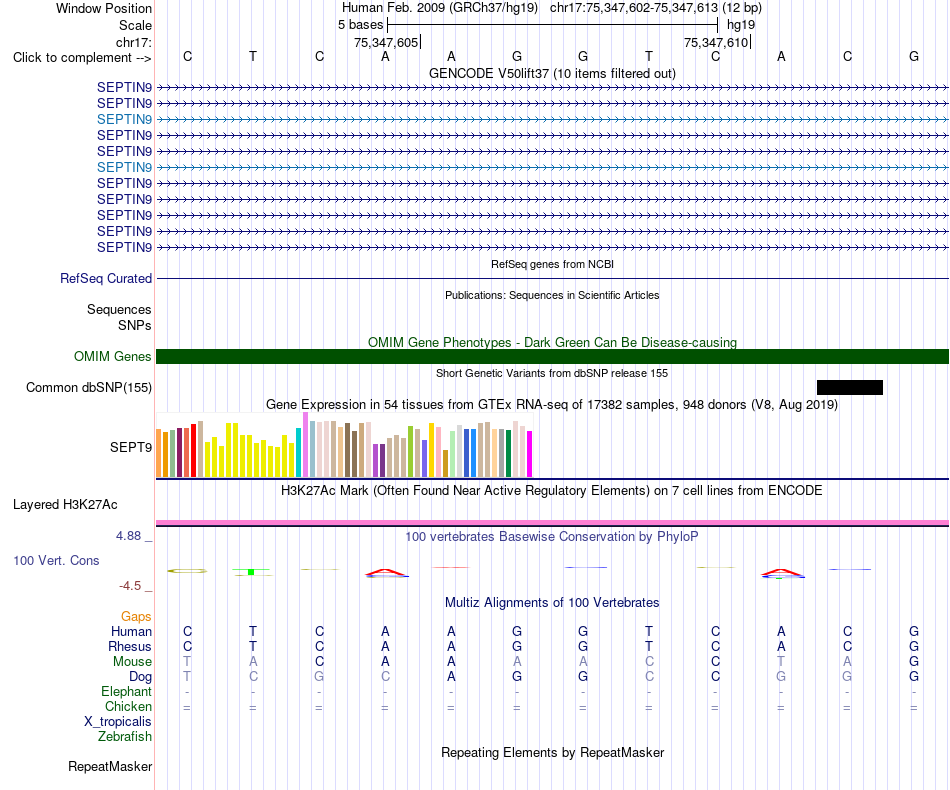Select the Elephant alignment row label
This screenshot has height=790, width=950.
(126, 692)
